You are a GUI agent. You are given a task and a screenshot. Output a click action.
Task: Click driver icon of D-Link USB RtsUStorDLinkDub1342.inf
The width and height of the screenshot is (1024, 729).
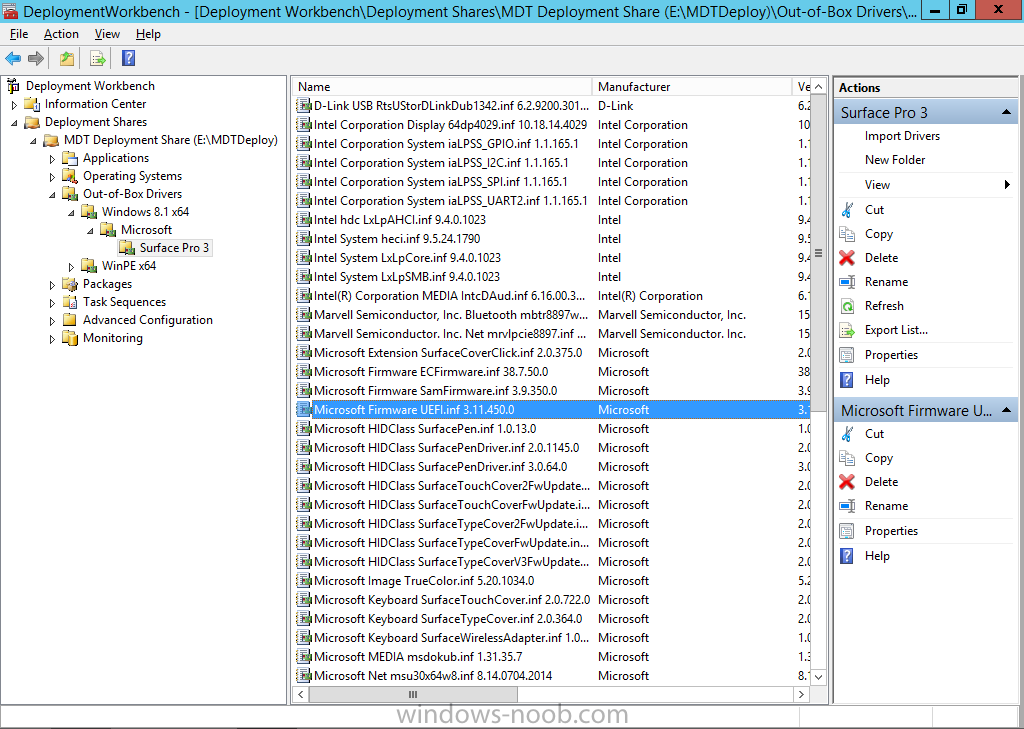304,106
